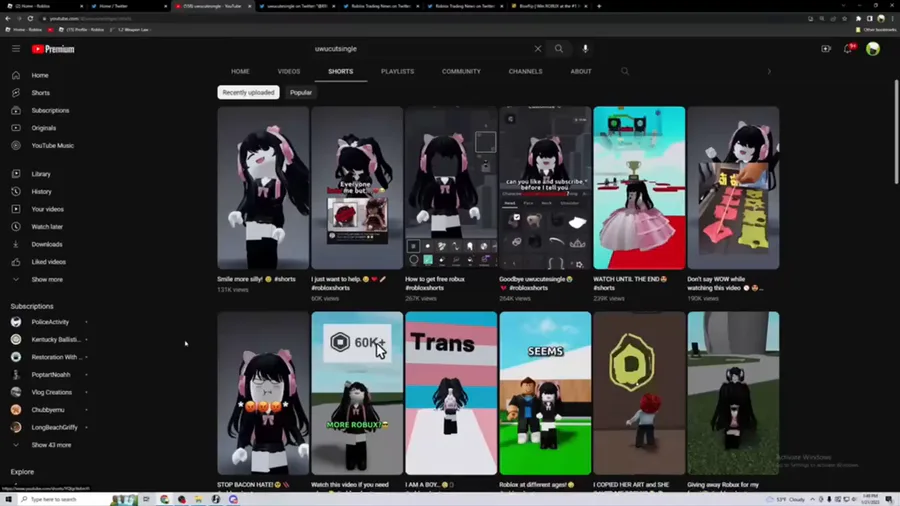Switch to the CHANNELS channel tab
The height and width of the screenshot is (506, 900).
(525, 72)
